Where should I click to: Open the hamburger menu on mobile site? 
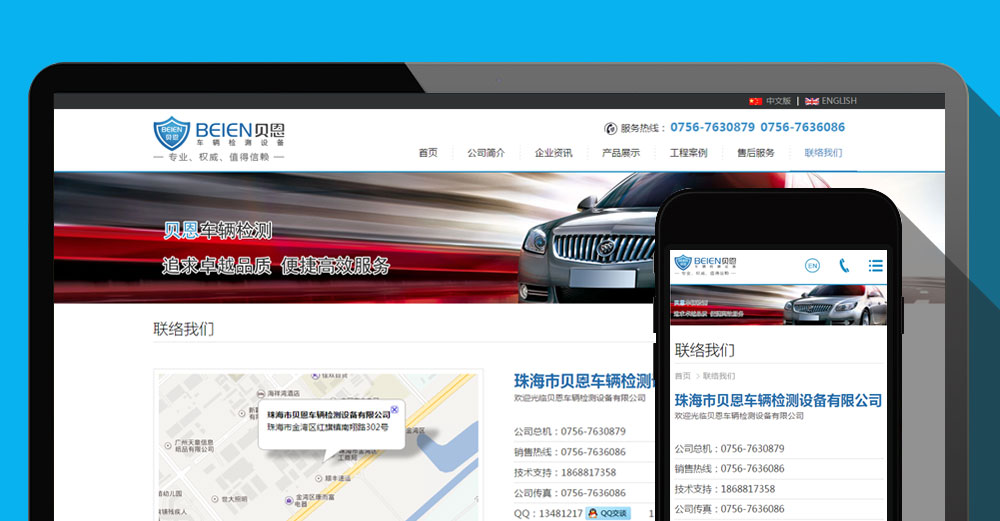[x=875, y=265]
